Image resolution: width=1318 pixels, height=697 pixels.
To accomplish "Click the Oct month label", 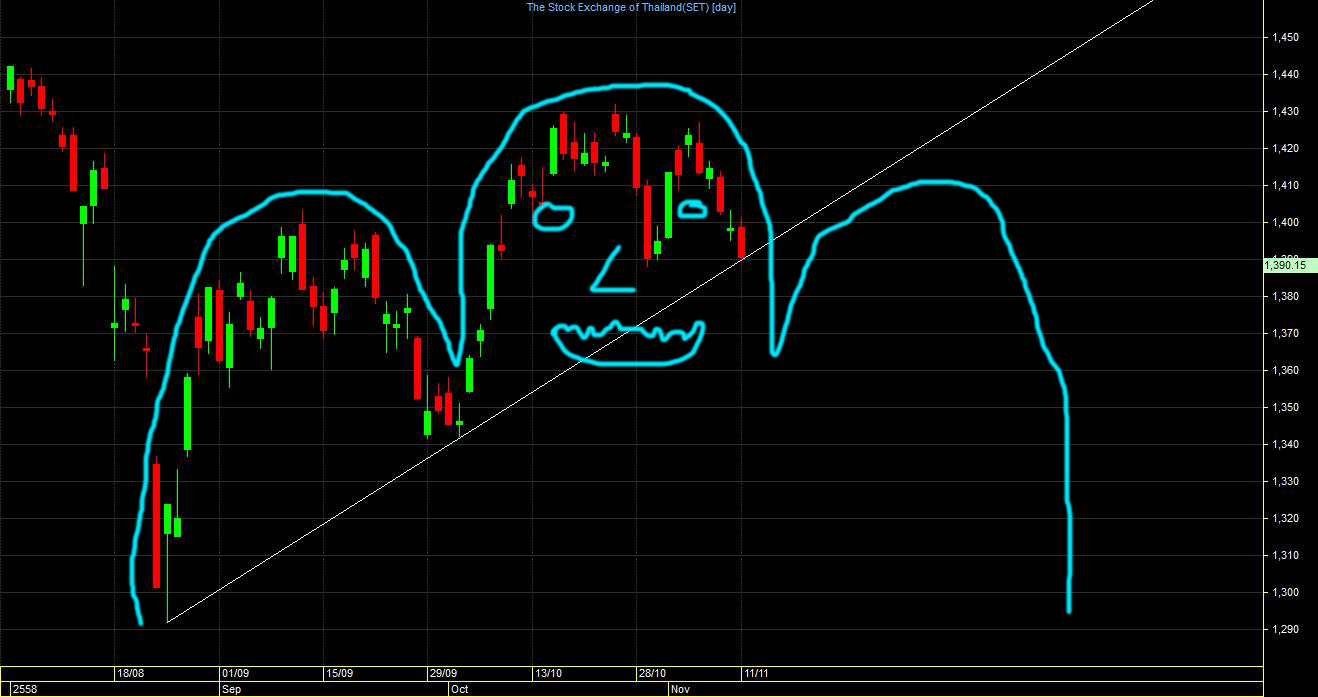I will pyautogui.click(x=460, y=689).
